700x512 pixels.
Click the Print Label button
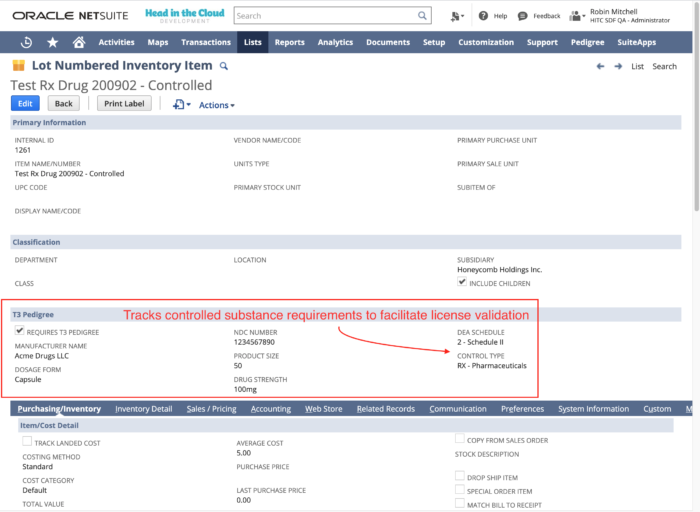click(x=124, y=104)
